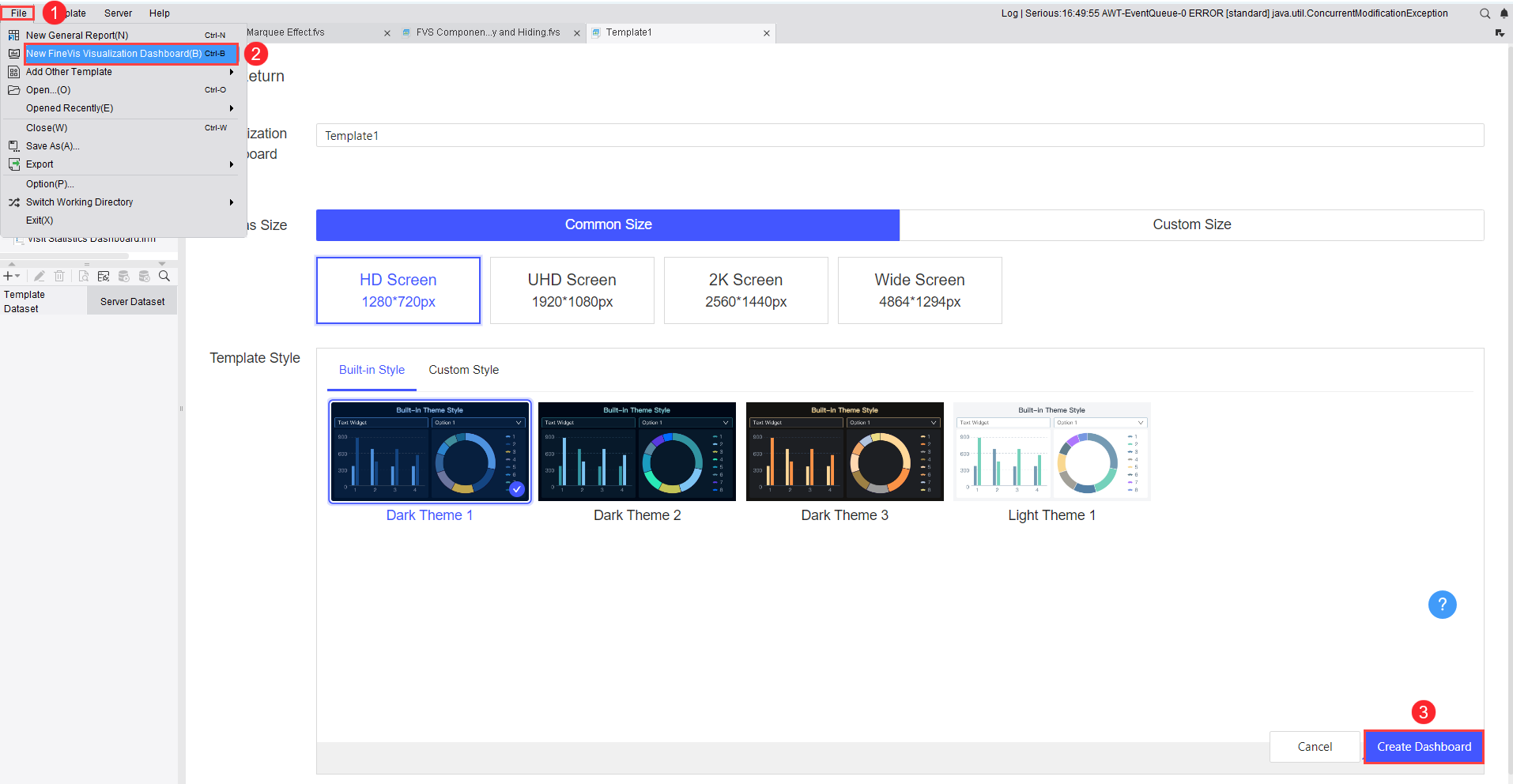This screenshot has height=784, width=1513.
Task: Choose Open...(O) from File menu
Action: (x=123, y=90)
